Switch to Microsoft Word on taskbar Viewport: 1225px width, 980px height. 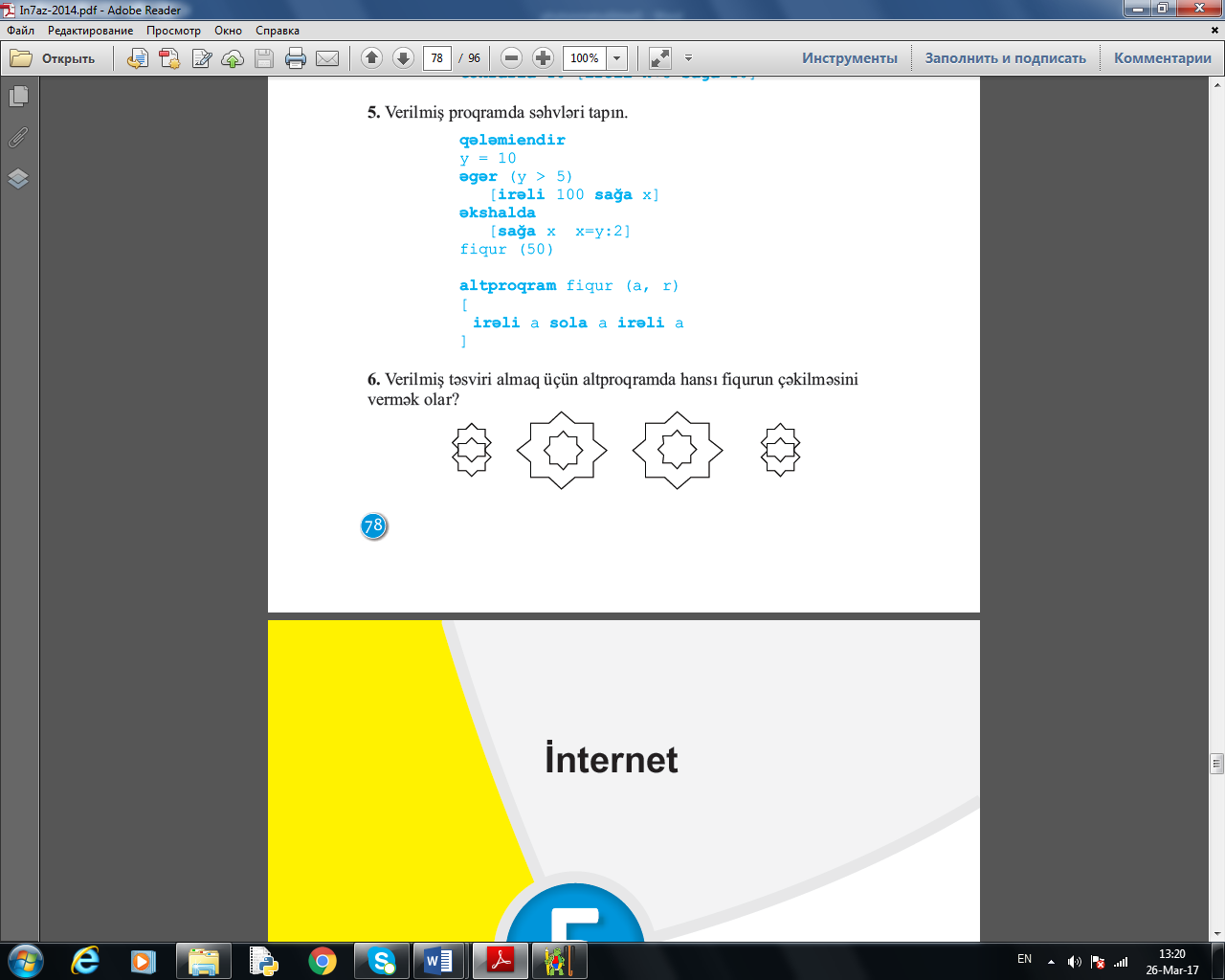coord(439,961)
